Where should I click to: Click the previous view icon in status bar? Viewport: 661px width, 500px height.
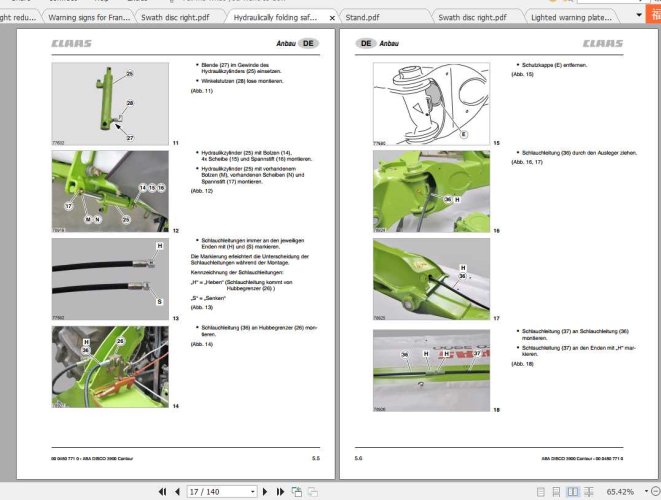click(x=297, y=492)
